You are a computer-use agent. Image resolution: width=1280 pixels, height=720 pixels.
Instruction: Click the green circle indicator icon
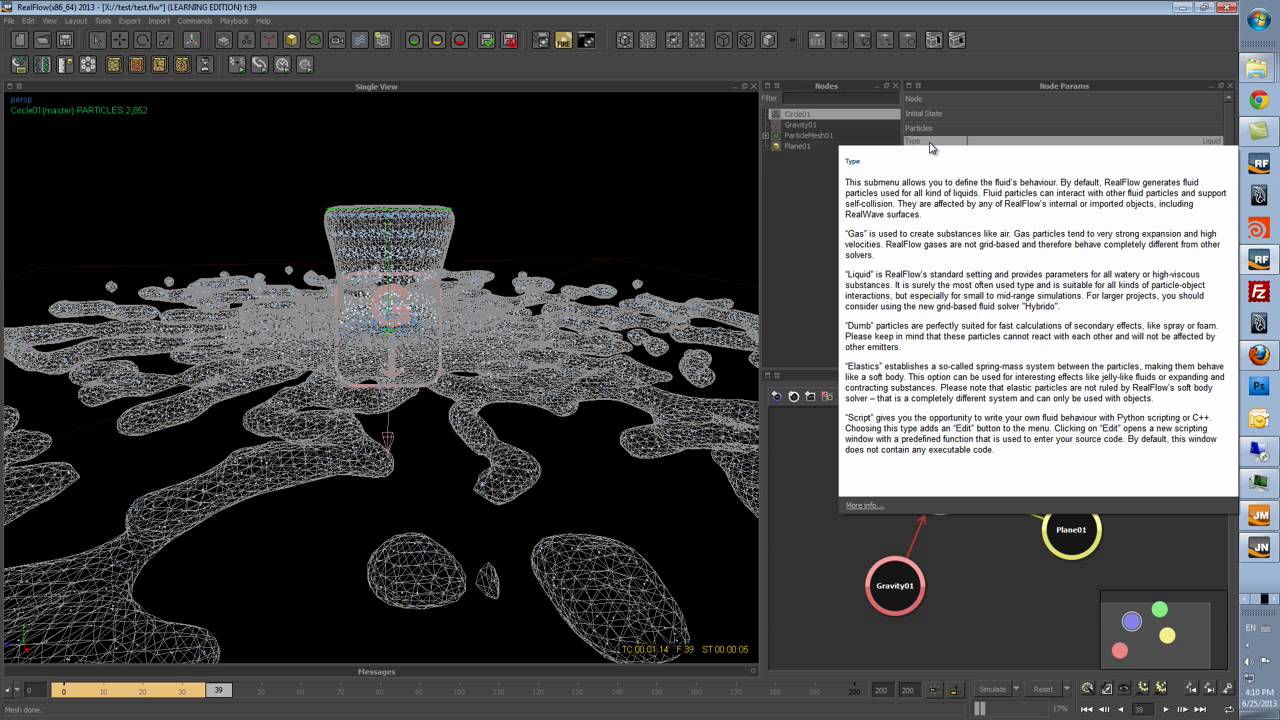414,40
